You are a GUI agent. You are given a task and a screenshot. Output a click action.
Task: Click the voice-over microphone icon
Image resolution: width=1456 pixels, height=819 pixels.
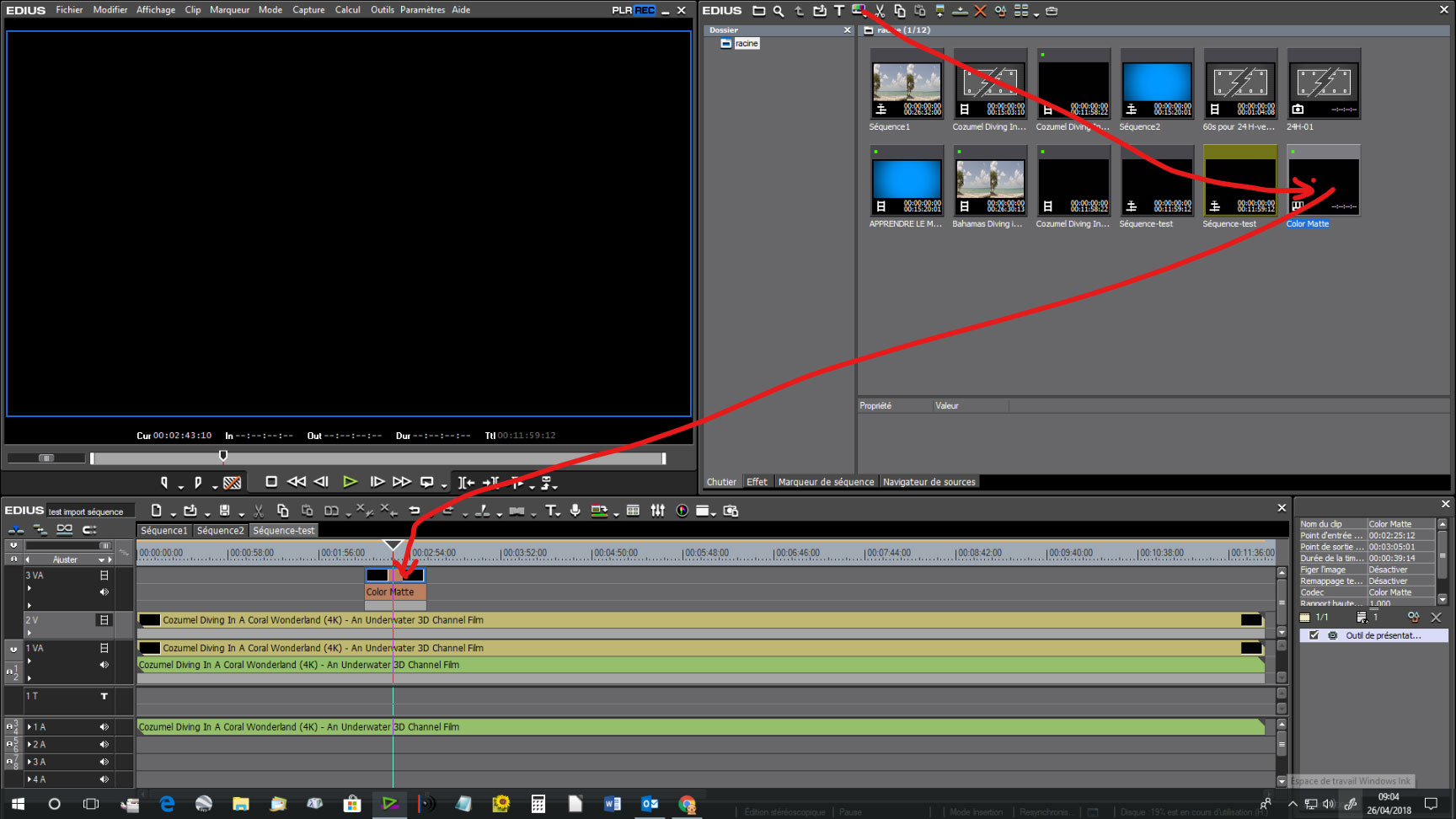click(x=575, y=511)
